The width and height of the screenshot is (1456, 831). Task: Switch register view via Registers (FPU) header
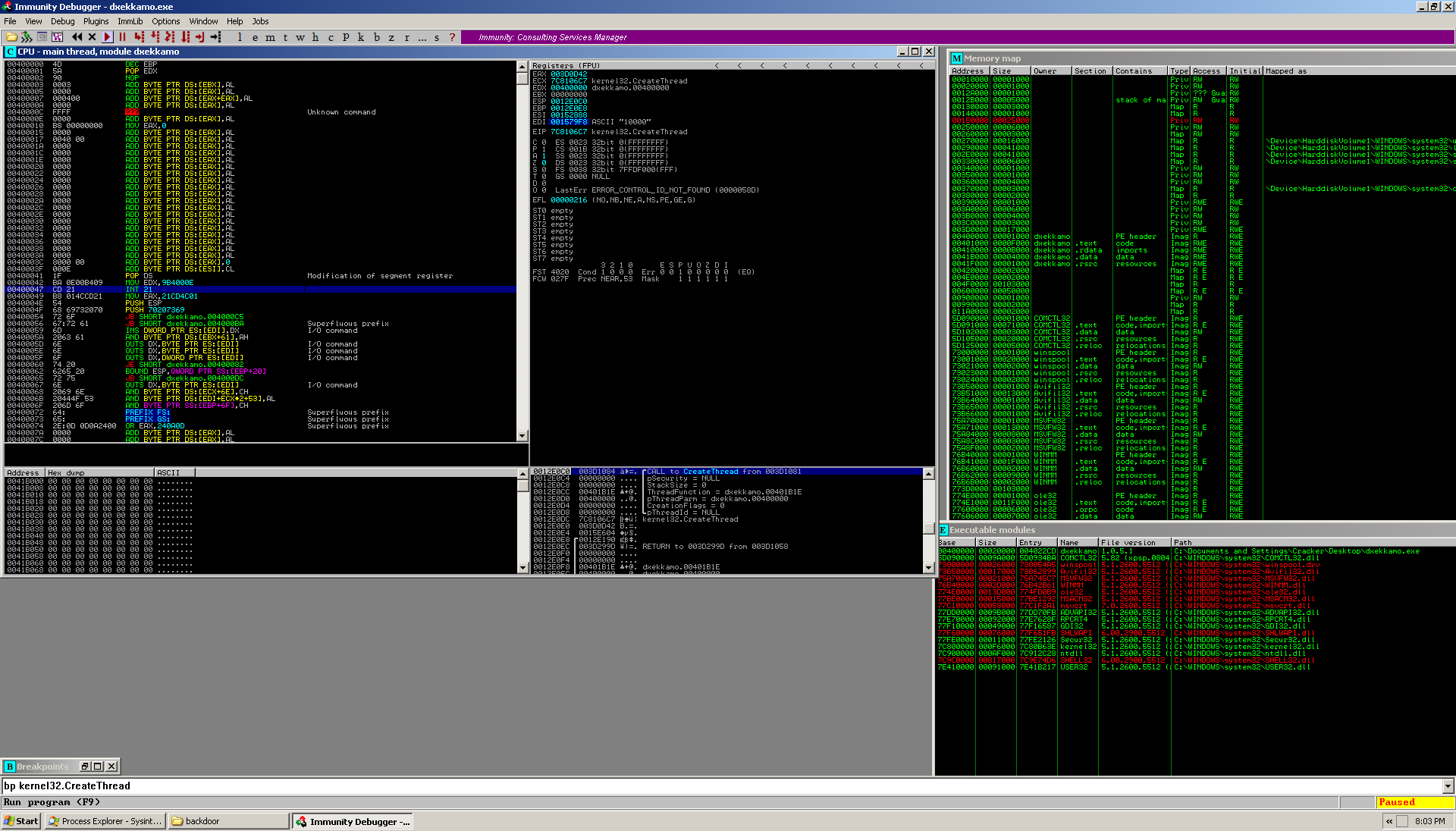566,66
